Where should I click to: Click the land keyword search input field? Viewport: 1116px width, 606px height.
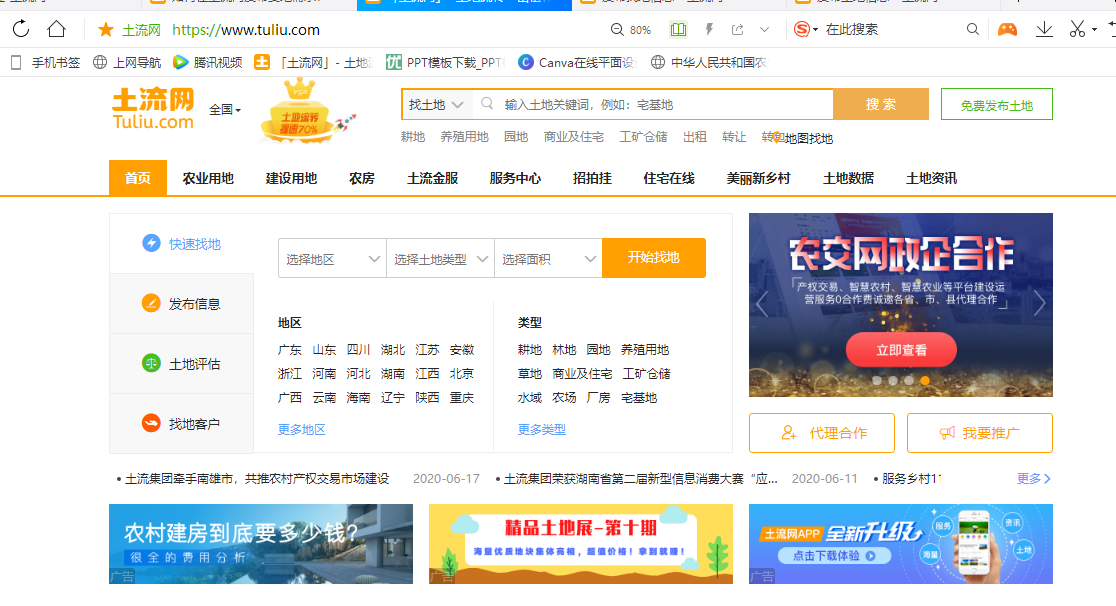(x=665, y=105)
